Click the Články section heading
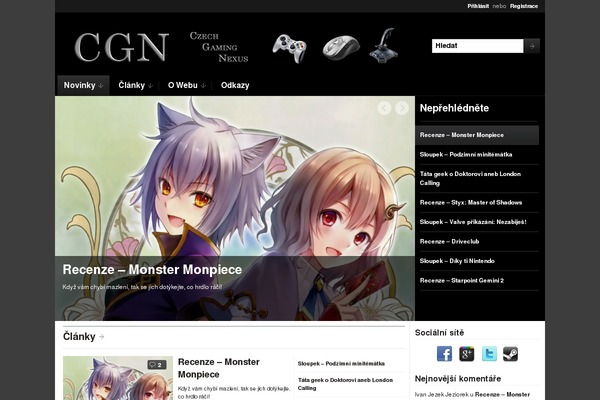 pyautogui.click(x=79, y=336)
